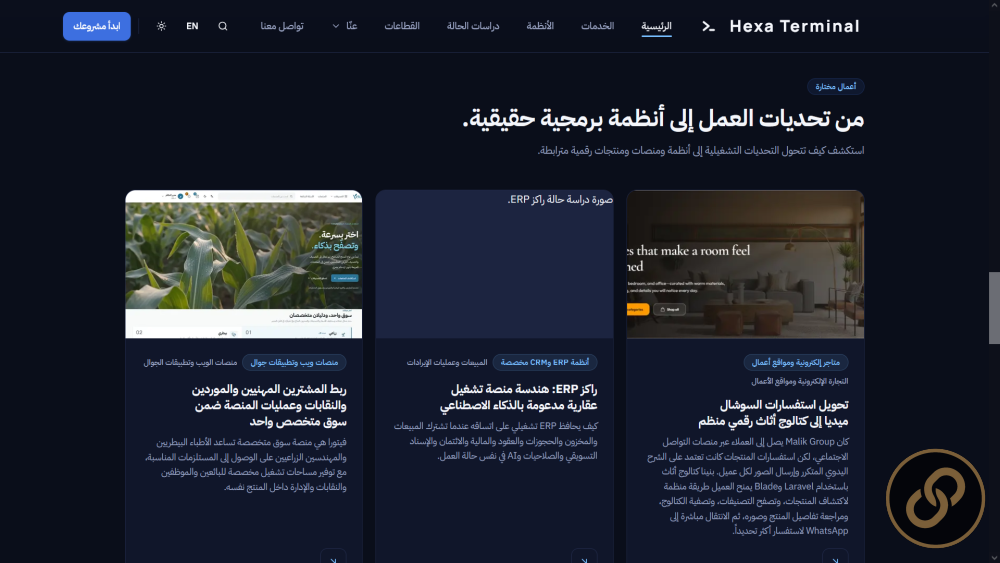Open the راكز ERP case study image placeholder

pos(494,264)
